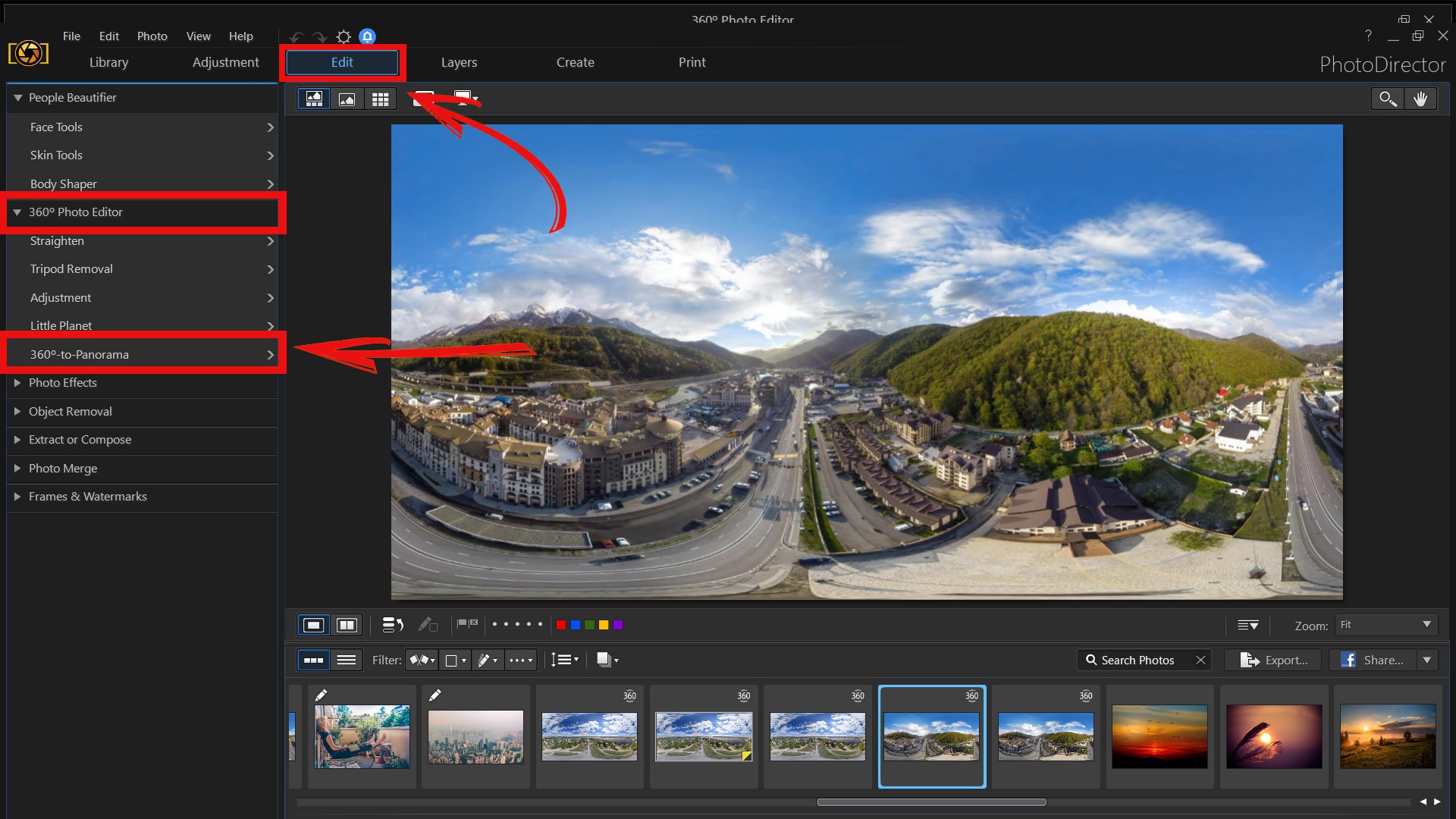Click the rotate/straighten icon in toolbar
This screenshot has height=819, width=1456.
[392, 625]
